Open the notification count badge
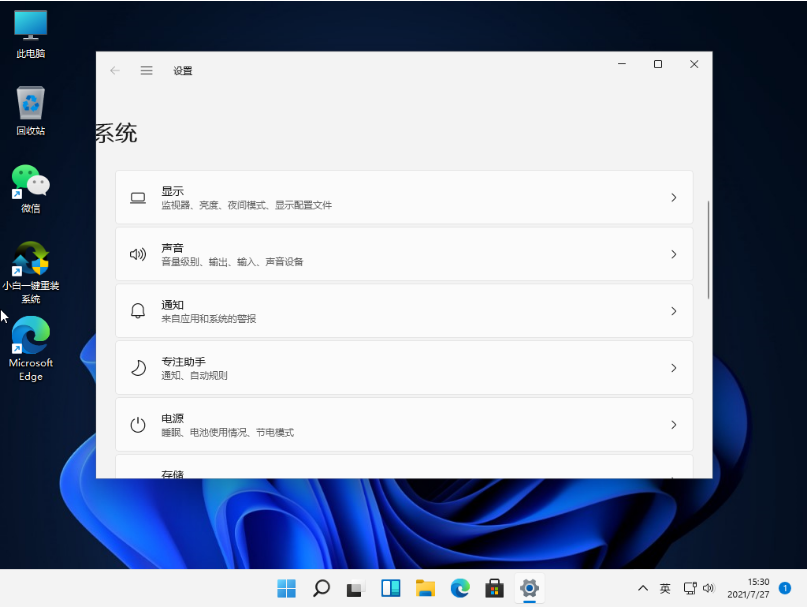The height and width of the screenshot is (611, 807). point(785,588)
